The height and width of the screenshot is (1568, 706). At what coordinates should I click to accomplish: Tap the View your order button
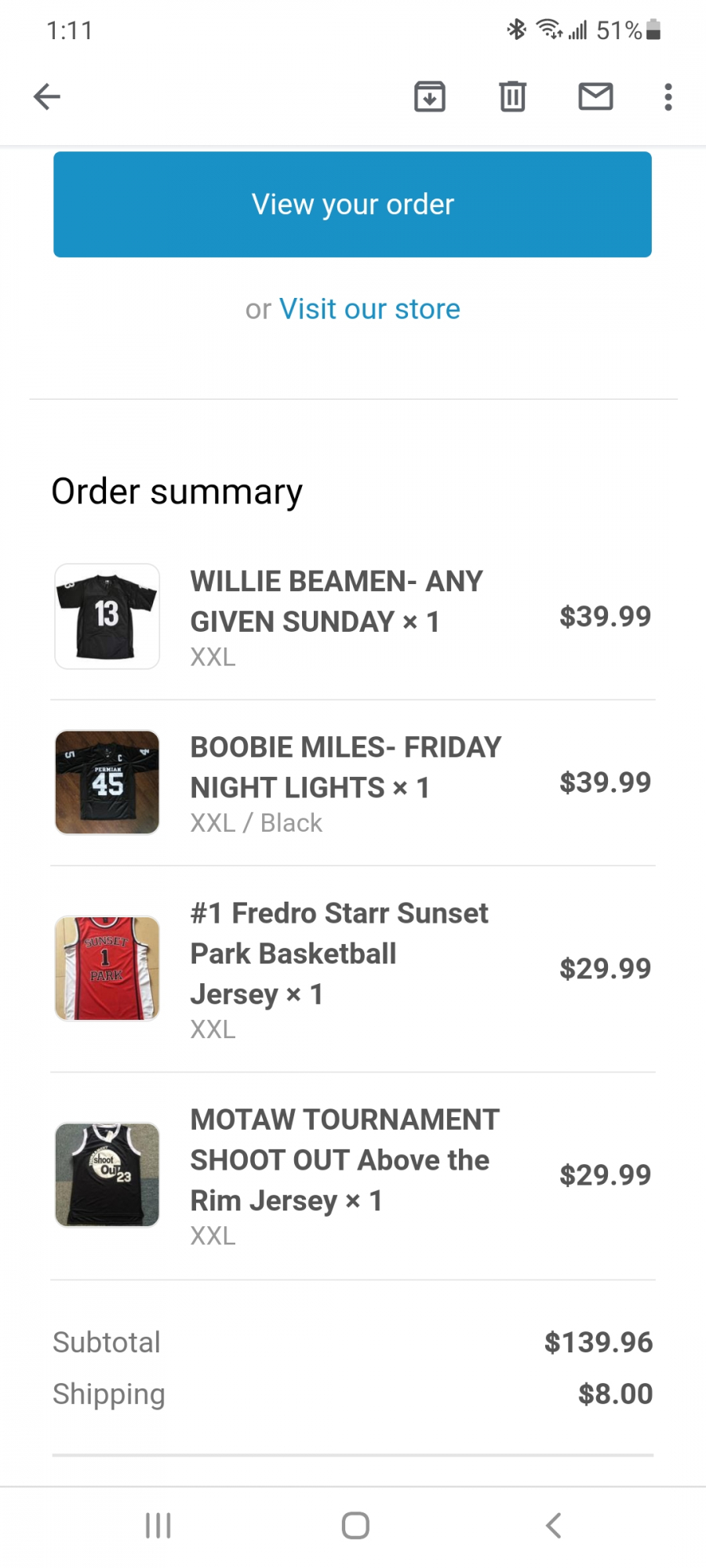pos(352,205)
